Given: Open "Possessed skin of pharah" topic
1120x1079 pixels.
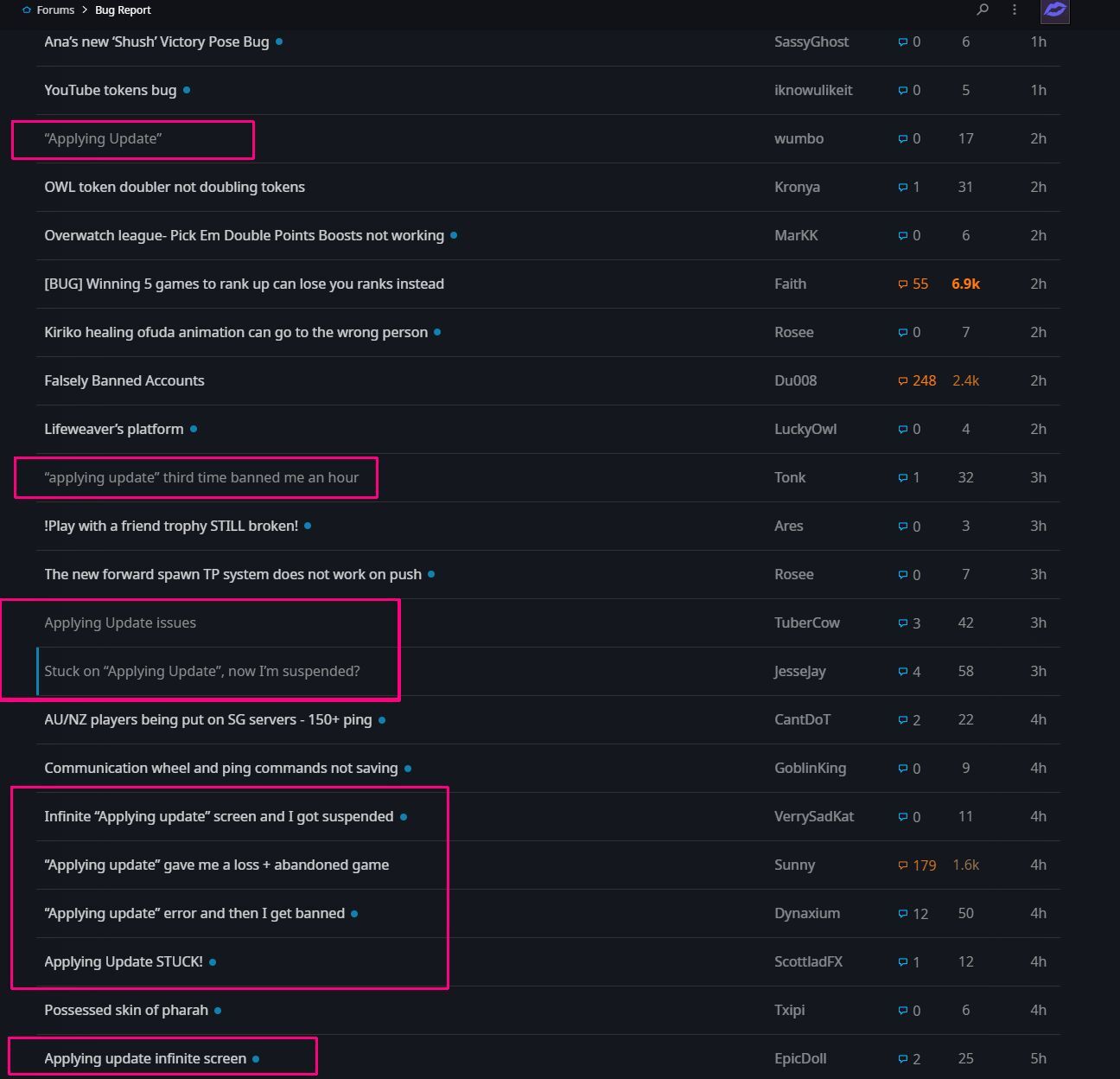Looking at the screenshot, I should tap(126, 1010).
